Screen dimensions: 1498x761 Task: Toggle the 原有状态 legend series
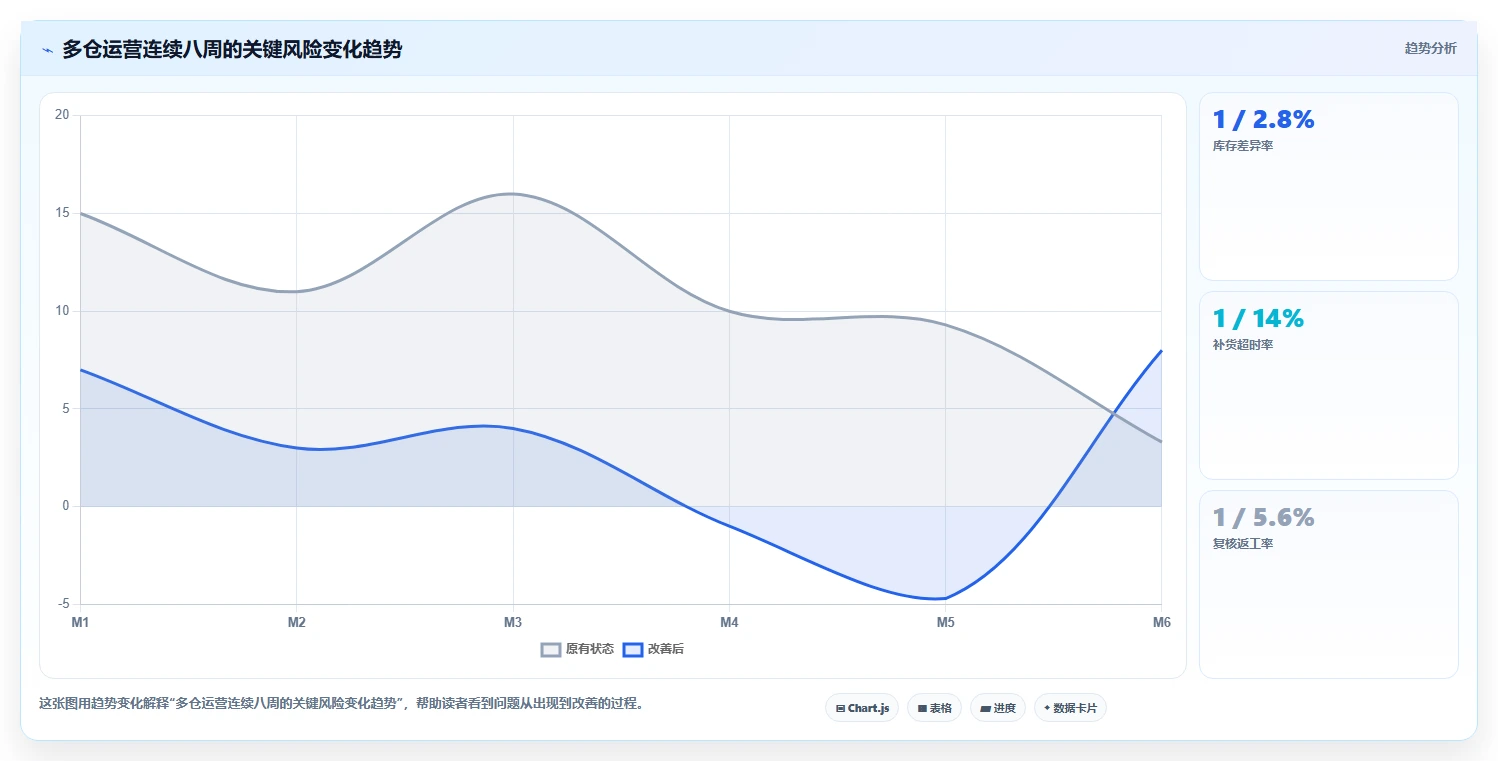point(577,649)
